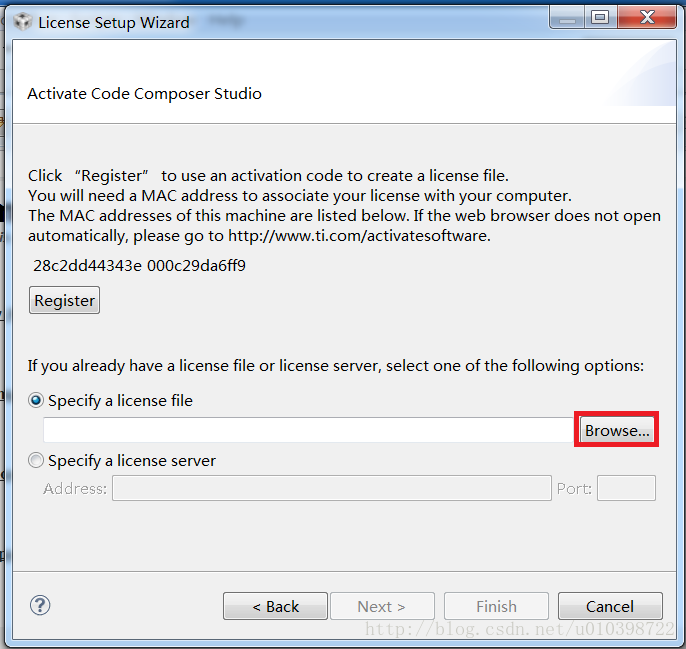Click the License Setup Wizard title icon
The image size is (686, 649).
click(23, 21)
